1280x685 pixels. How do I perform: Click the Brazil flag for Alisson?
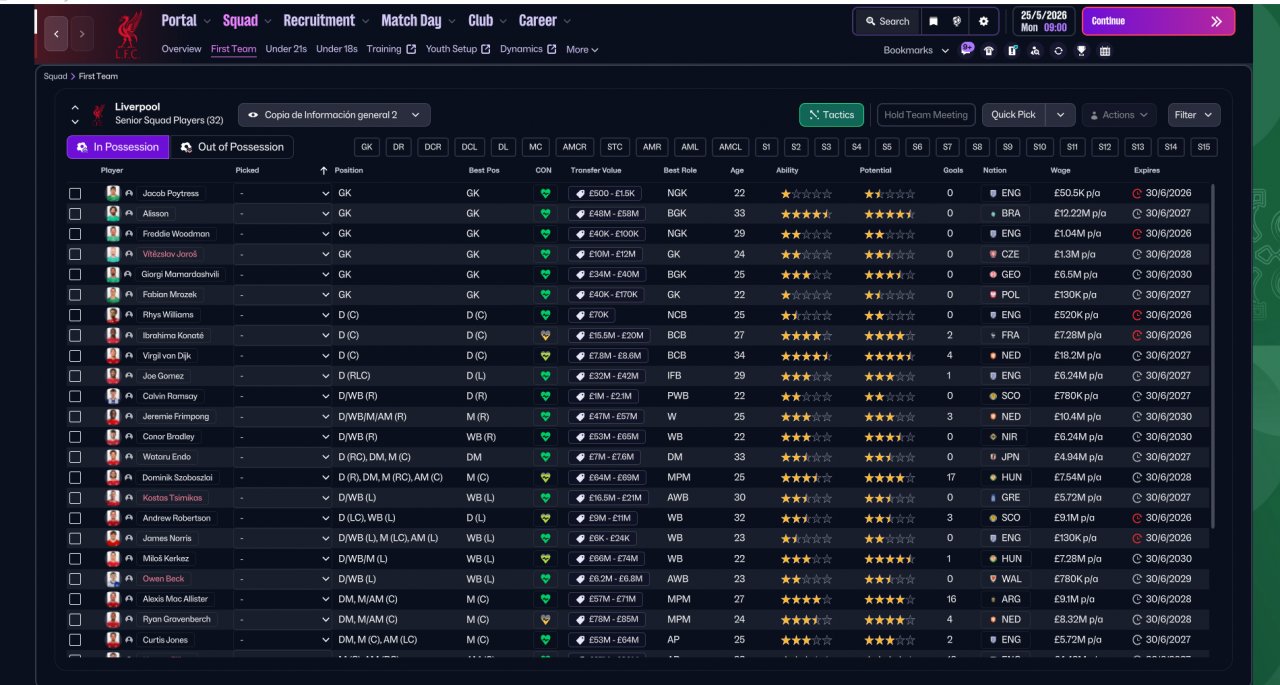(992, 214)
